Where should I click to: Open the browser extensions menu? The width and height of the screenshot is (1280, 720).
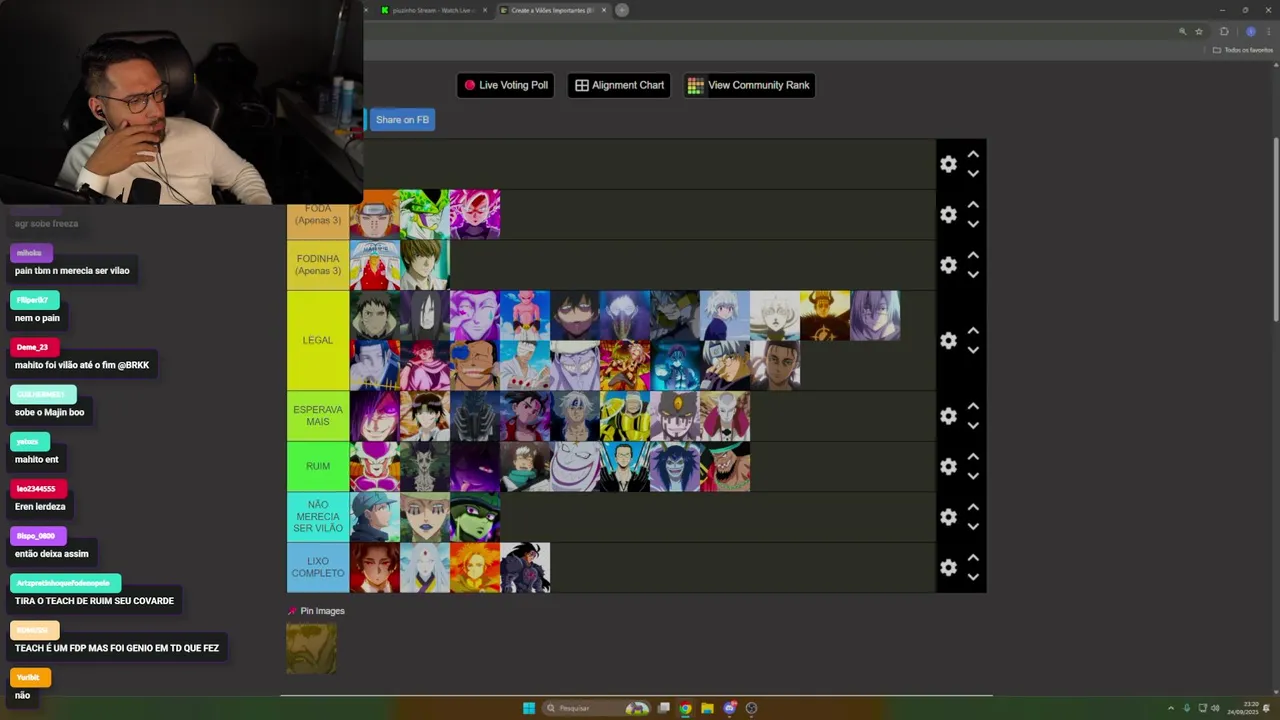(x=1224, y=31)
